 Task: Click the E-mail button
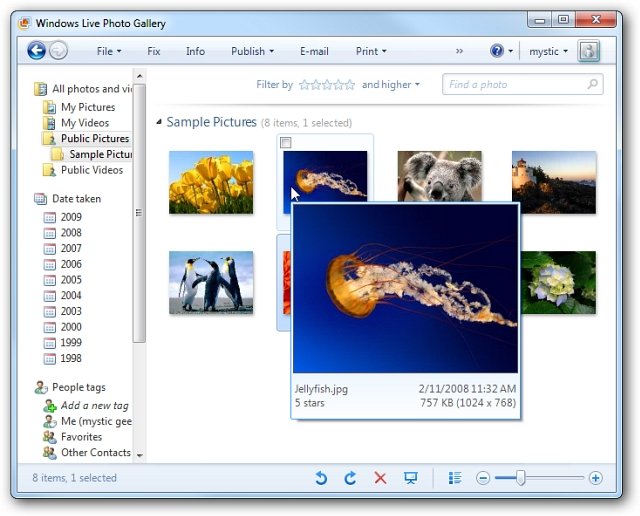314,51
